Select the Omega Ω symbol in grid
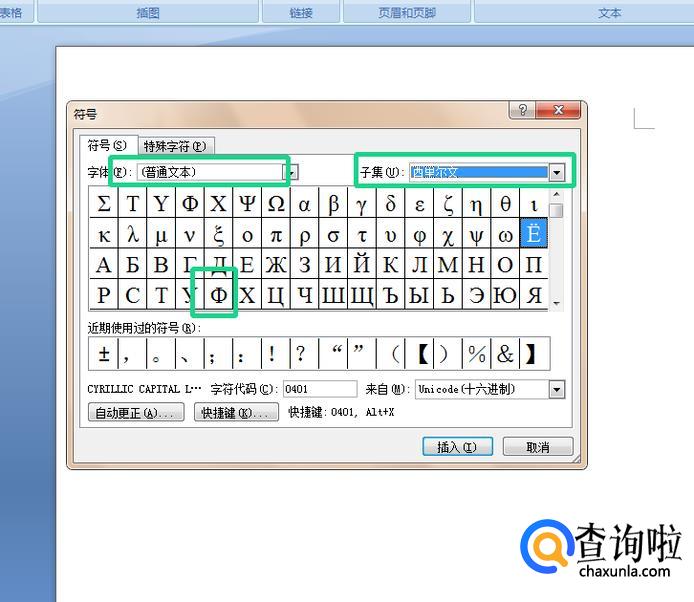Viewport: 694px width, 602px height. pos(276,203)
